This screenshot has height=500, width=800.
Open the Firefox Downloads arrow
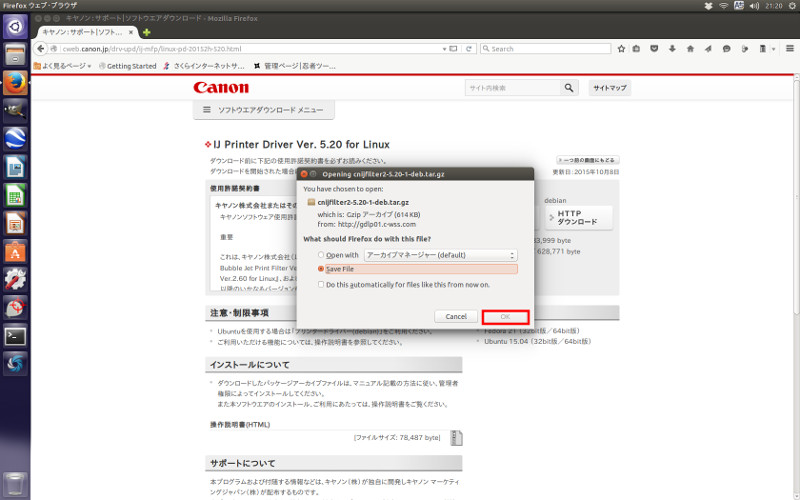[672, 48]
